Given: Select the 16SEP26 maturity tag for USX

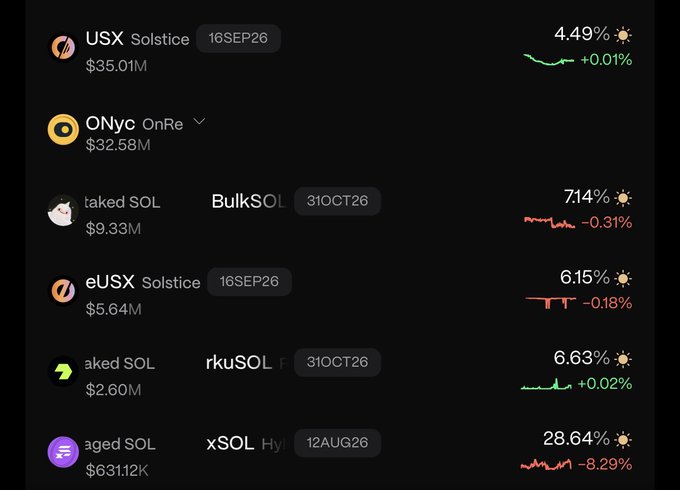Looking at the screenshot, I should (x=238, y=38).
